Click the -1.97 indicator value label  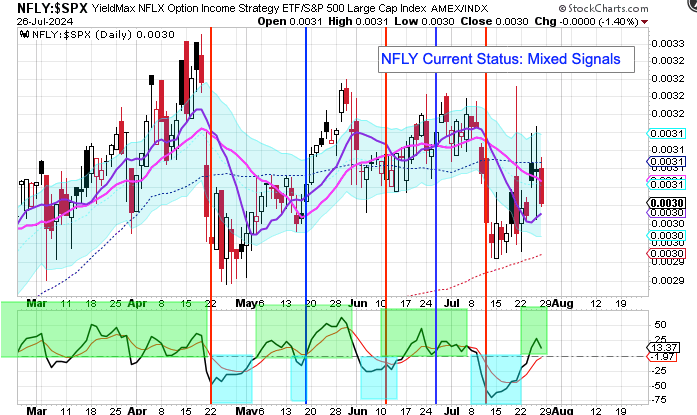click(x=664, y=357)
